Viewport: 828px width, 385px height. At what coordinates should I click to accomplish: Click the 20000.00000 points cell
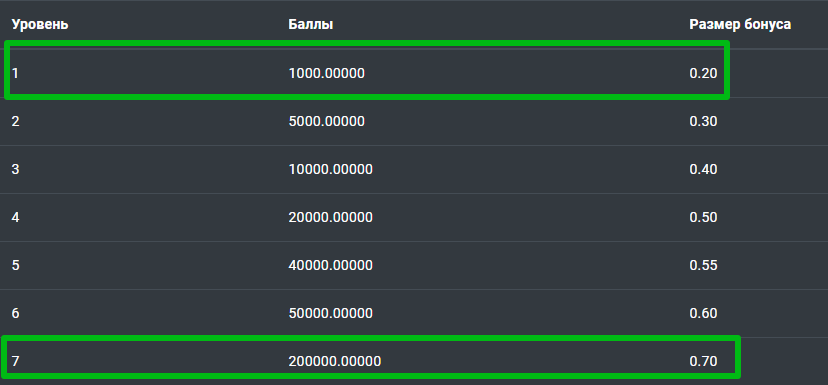pos(331,218)
